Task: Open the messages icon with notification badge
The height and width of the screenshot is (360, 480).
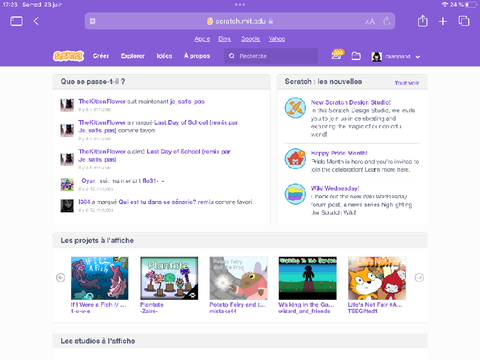Action: click(x=337, y=55)
